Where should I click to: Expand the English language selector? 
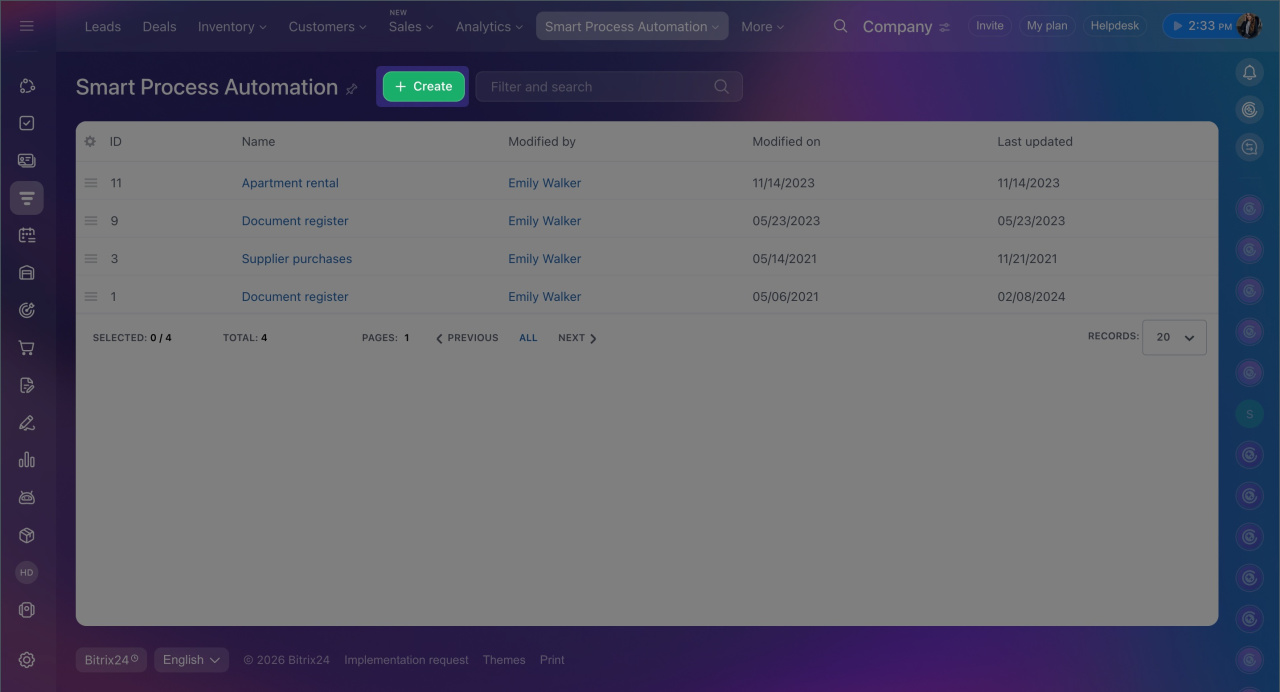tap(191, 660)
